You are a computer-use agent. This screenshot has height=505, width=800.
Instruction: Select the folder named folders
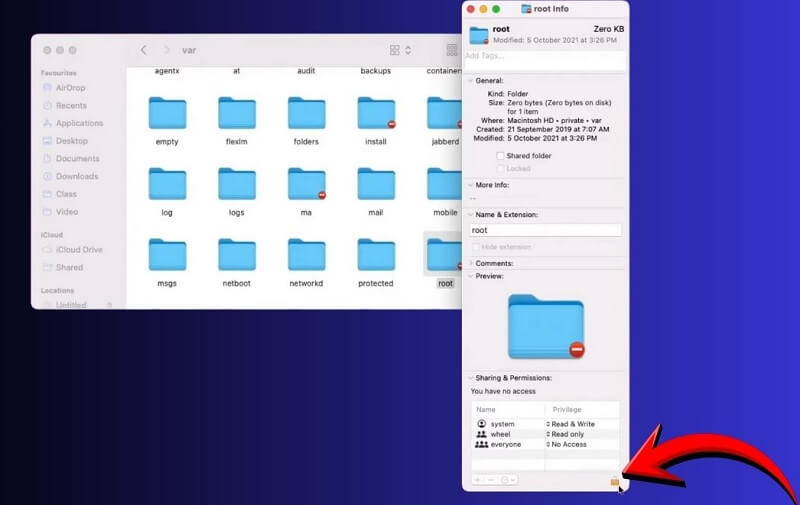(306, 113)
